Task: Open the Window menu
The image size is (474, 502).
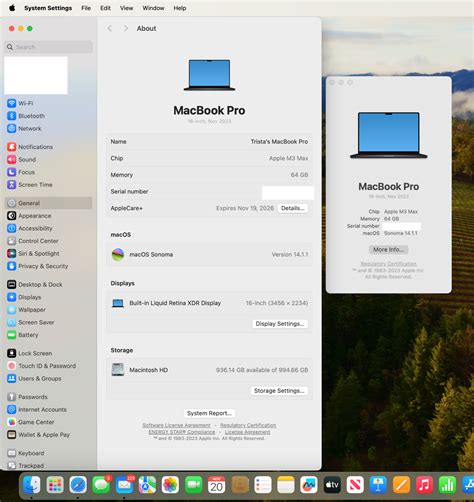Action: (153, 8)
